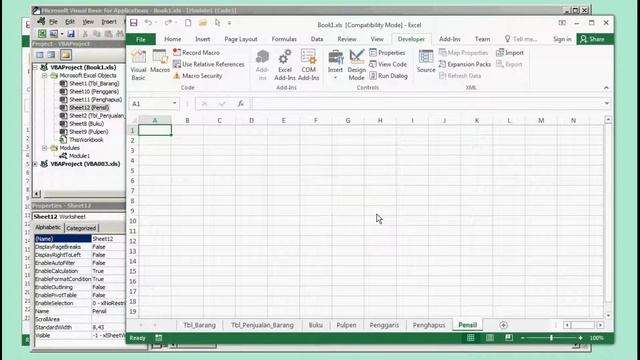This screenshot has width=640, height=360.
Task: Click the Insert Function fx icon
Action: 241,104
